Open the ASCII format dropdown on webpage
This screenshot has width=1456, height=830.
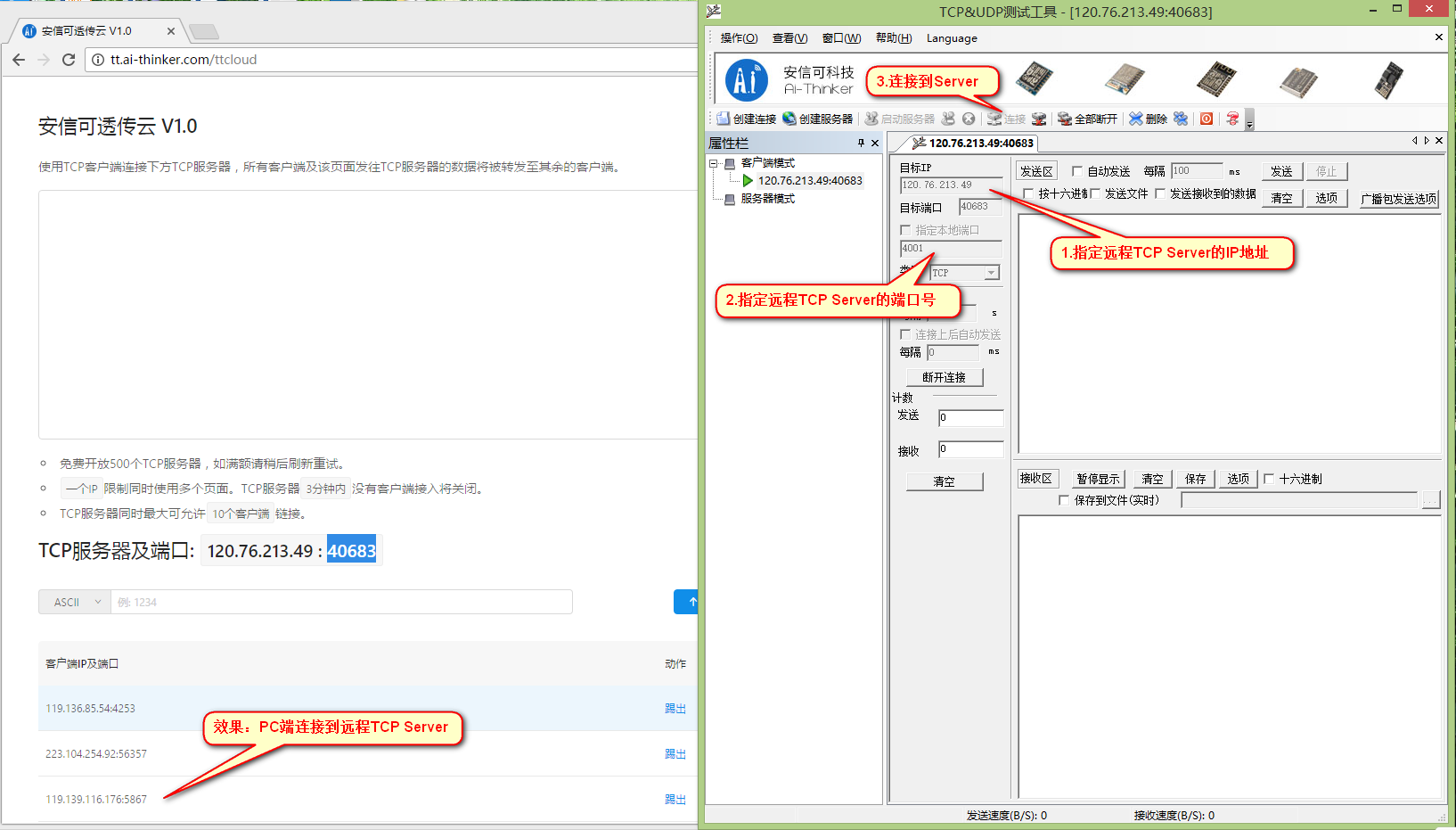click(75, 602)
